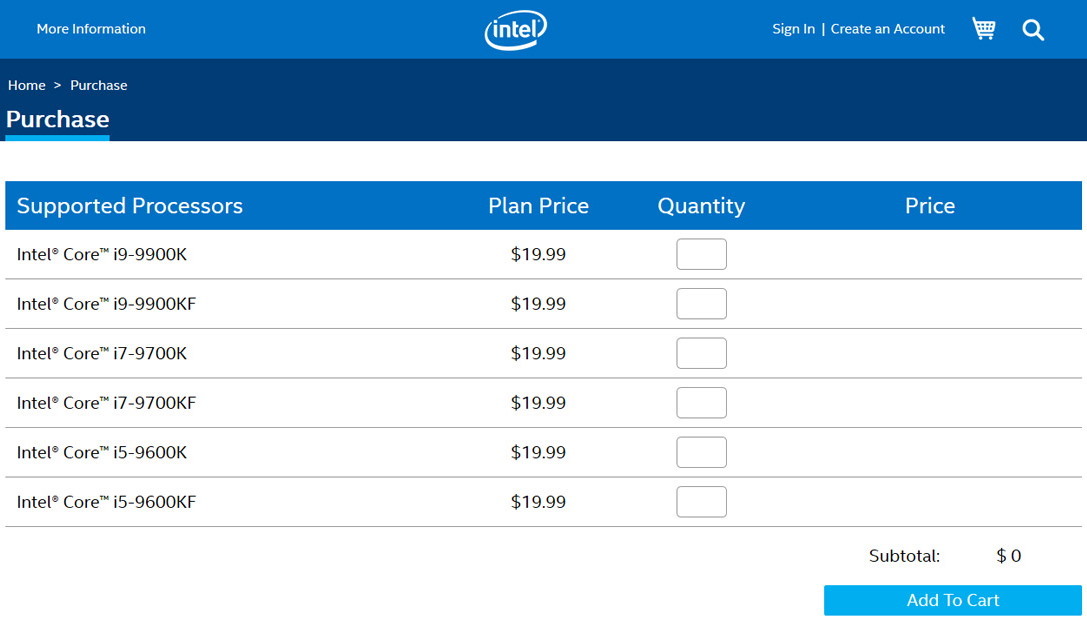Viewport: 1087px width, 619px height.
Task: Open the More Information menu
Action: 91,29
